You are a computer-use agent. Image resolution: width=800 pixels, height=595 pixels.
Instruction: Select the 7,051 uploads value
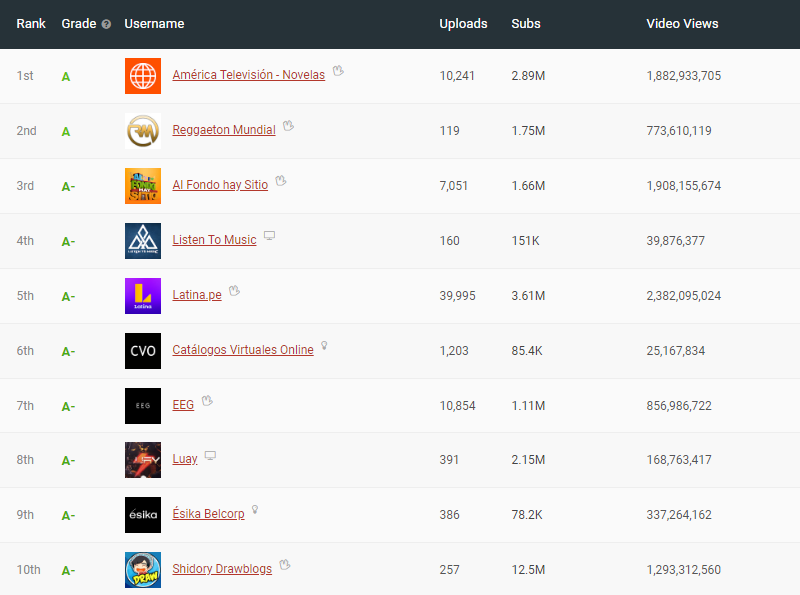click(x=454, y=186)
